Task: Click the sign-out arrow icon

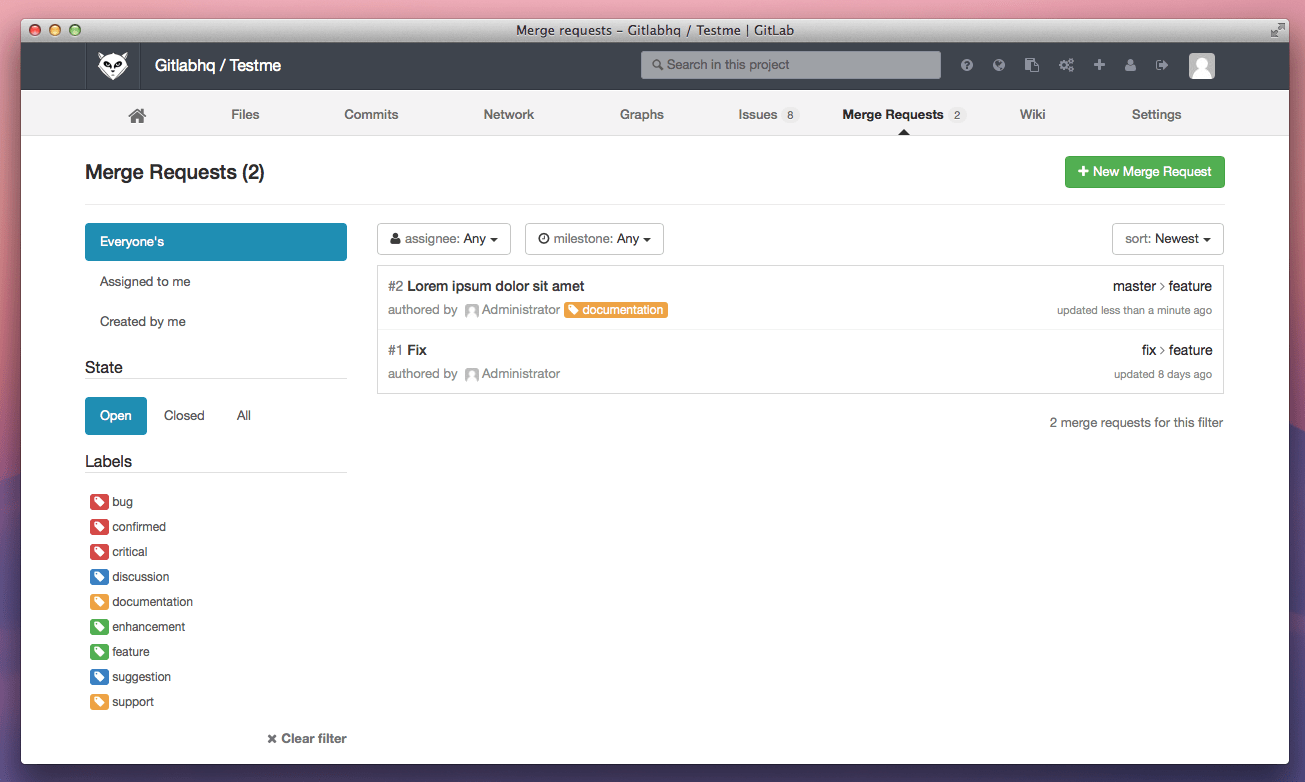Action: pyautogui.click(x=1162, y=65)
